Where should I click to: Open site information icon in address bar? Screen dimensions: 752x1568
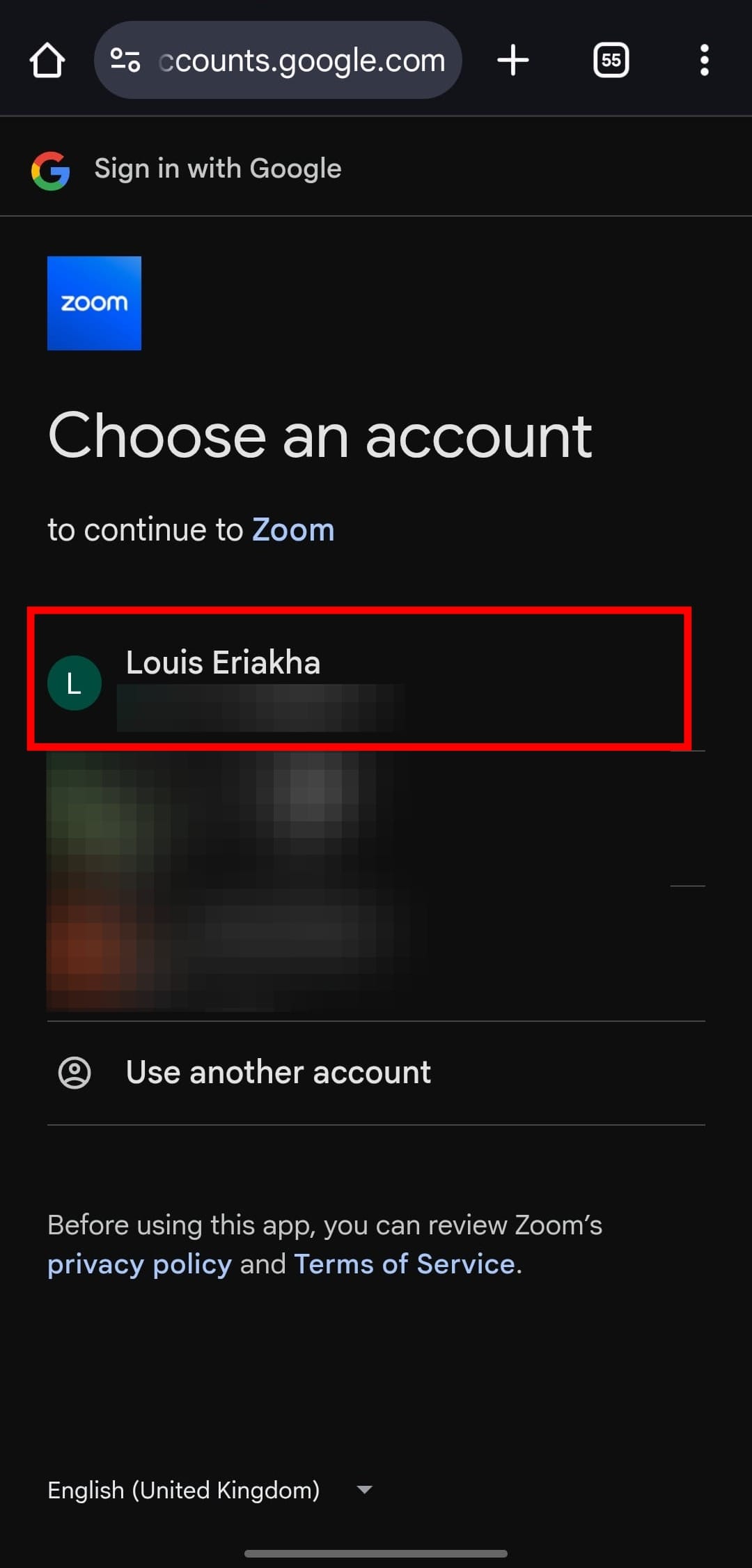coord(125,61)
